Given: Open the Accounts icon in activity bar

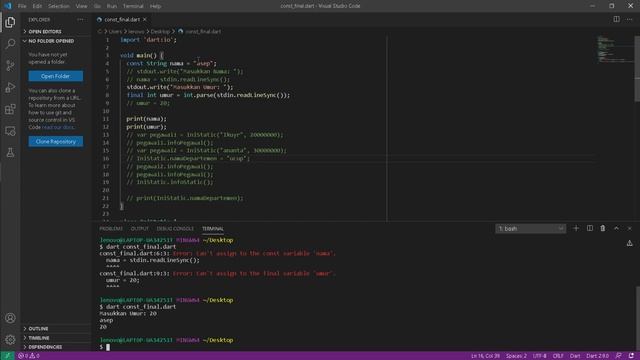Looking at the screenshot, I should pos(10,318).
